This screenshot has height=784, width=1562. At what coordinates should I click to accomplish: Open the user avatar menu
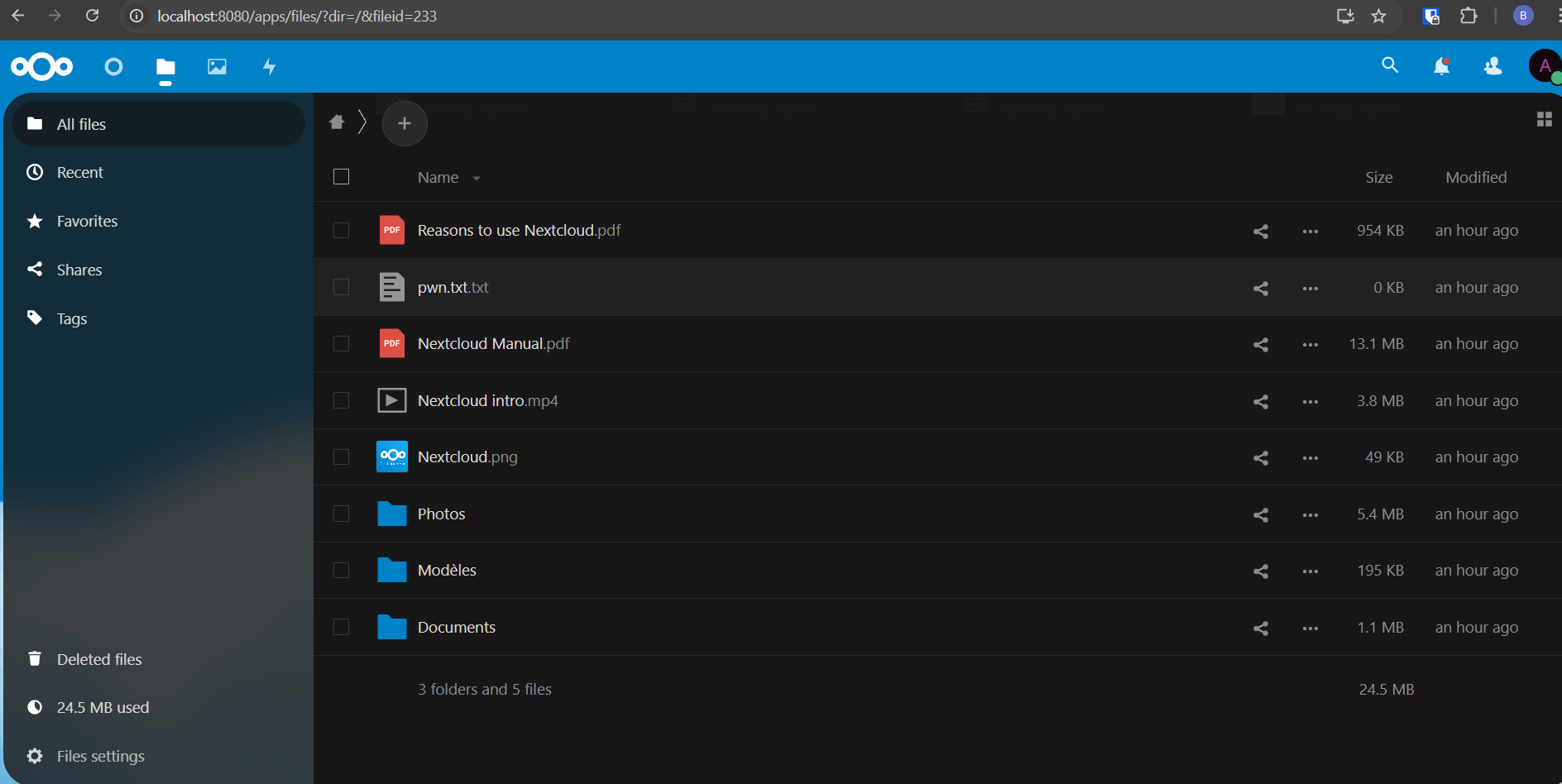coord(1544,66)
